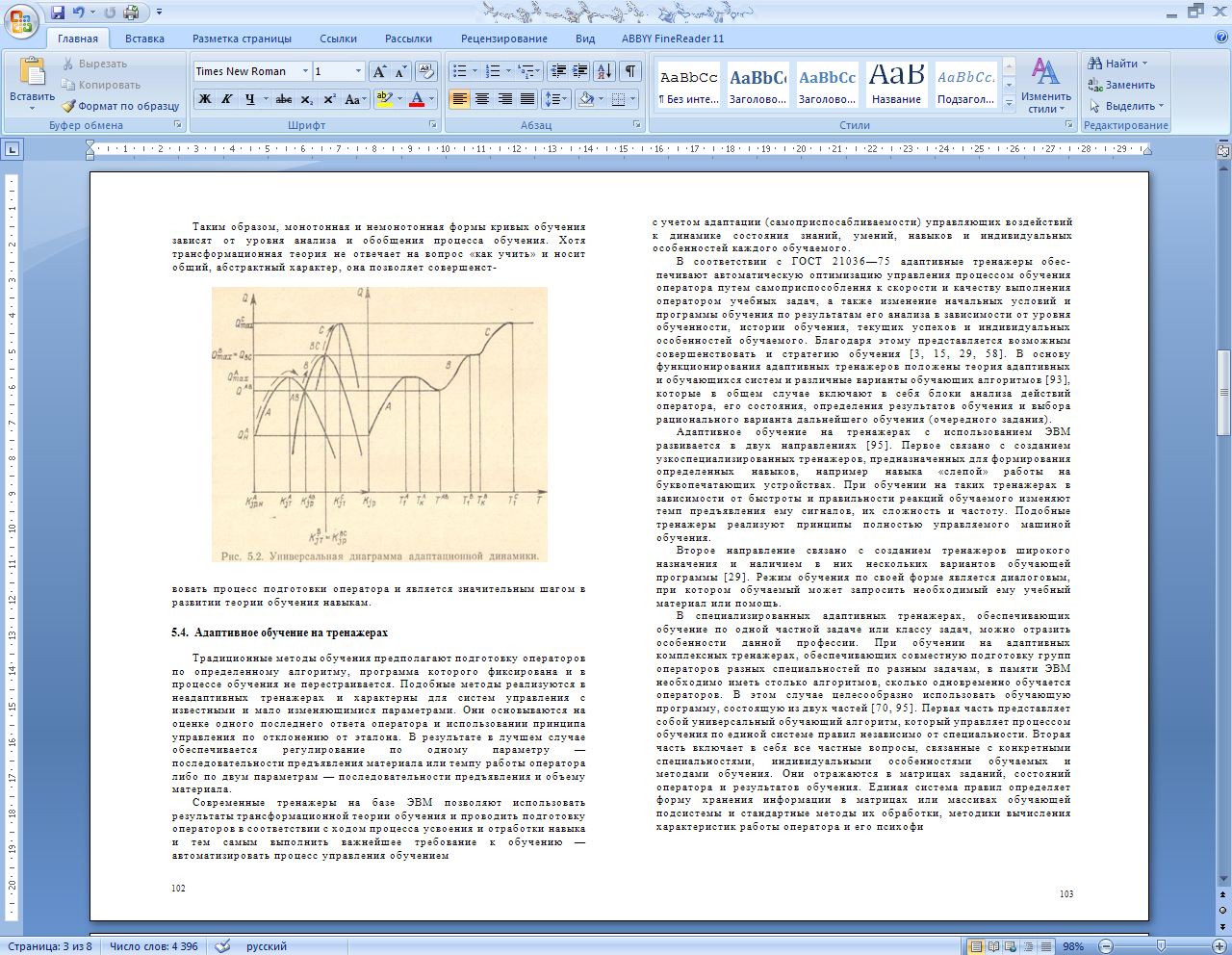This screenshot has height=955, width=1232.
Task: Open numbering list dropdown arrow
Action: point(508,71)
